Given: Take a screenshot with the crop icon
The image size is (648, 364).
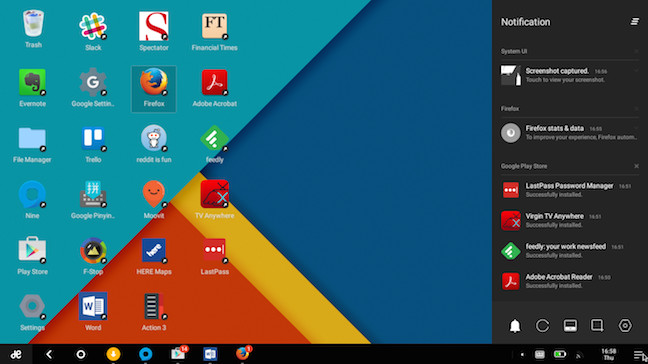Looking at the screenshot, I should tap(597, 326).
